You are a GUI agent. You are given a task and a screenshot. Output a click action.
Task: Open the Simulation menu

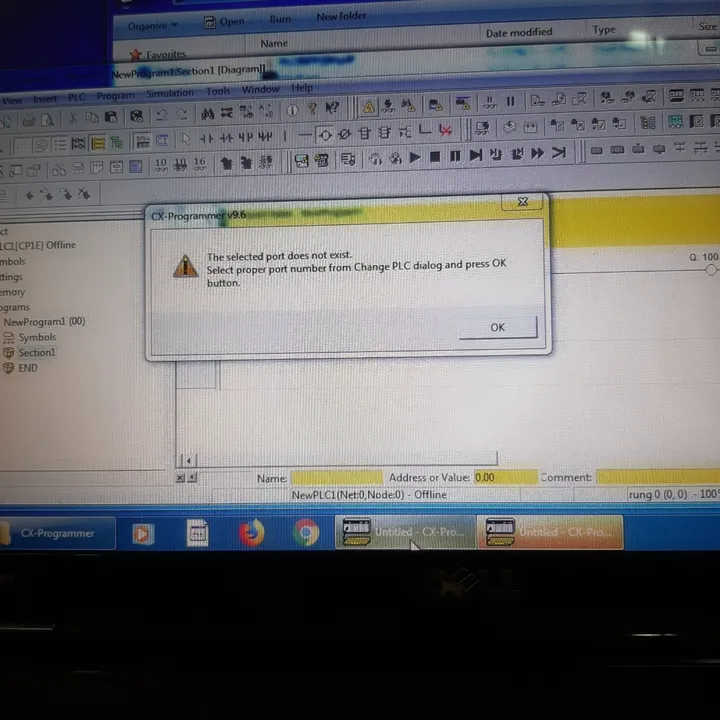pos(170,93)
